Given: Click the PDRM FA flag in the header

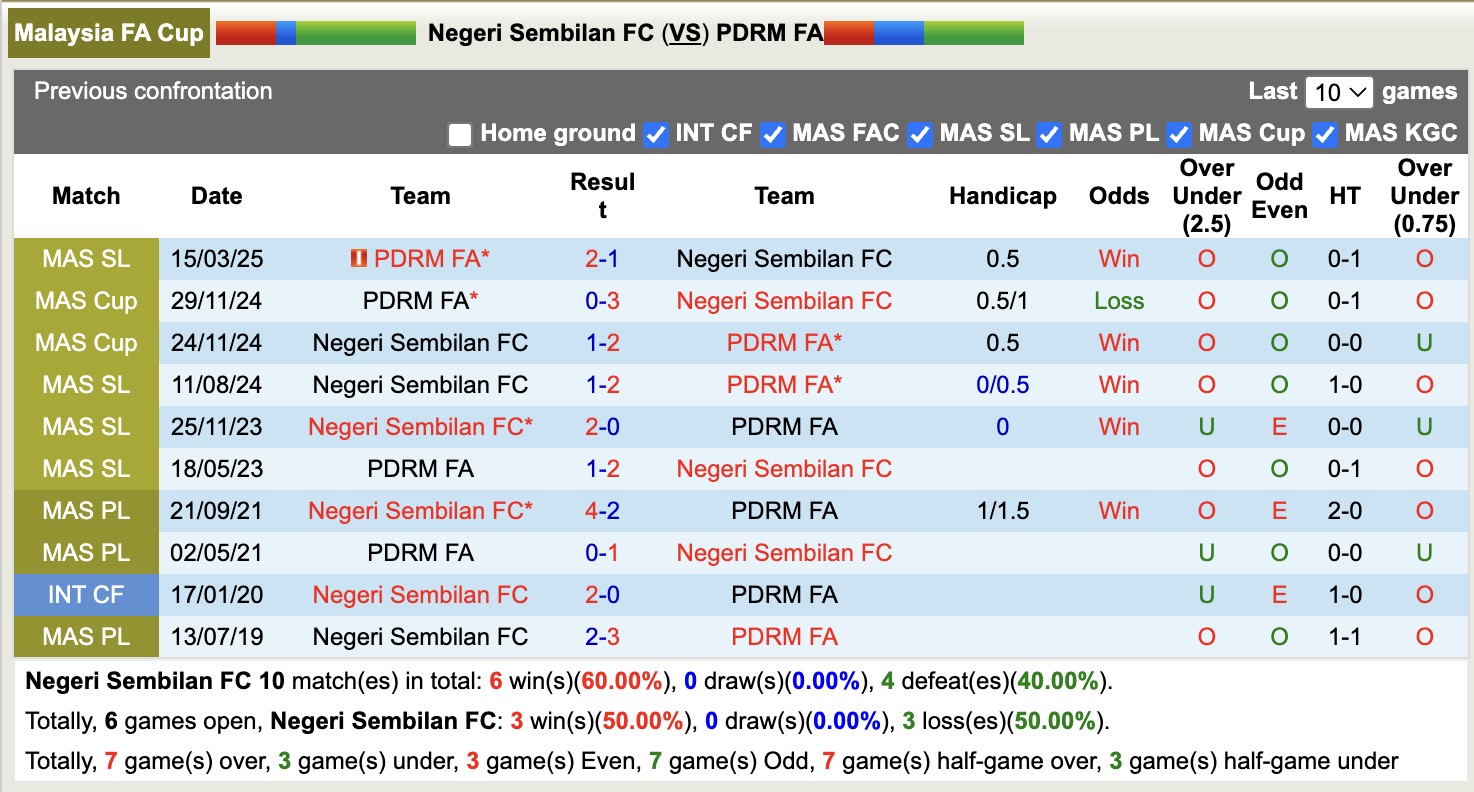Looking at the screenshot, I should 923,31.
